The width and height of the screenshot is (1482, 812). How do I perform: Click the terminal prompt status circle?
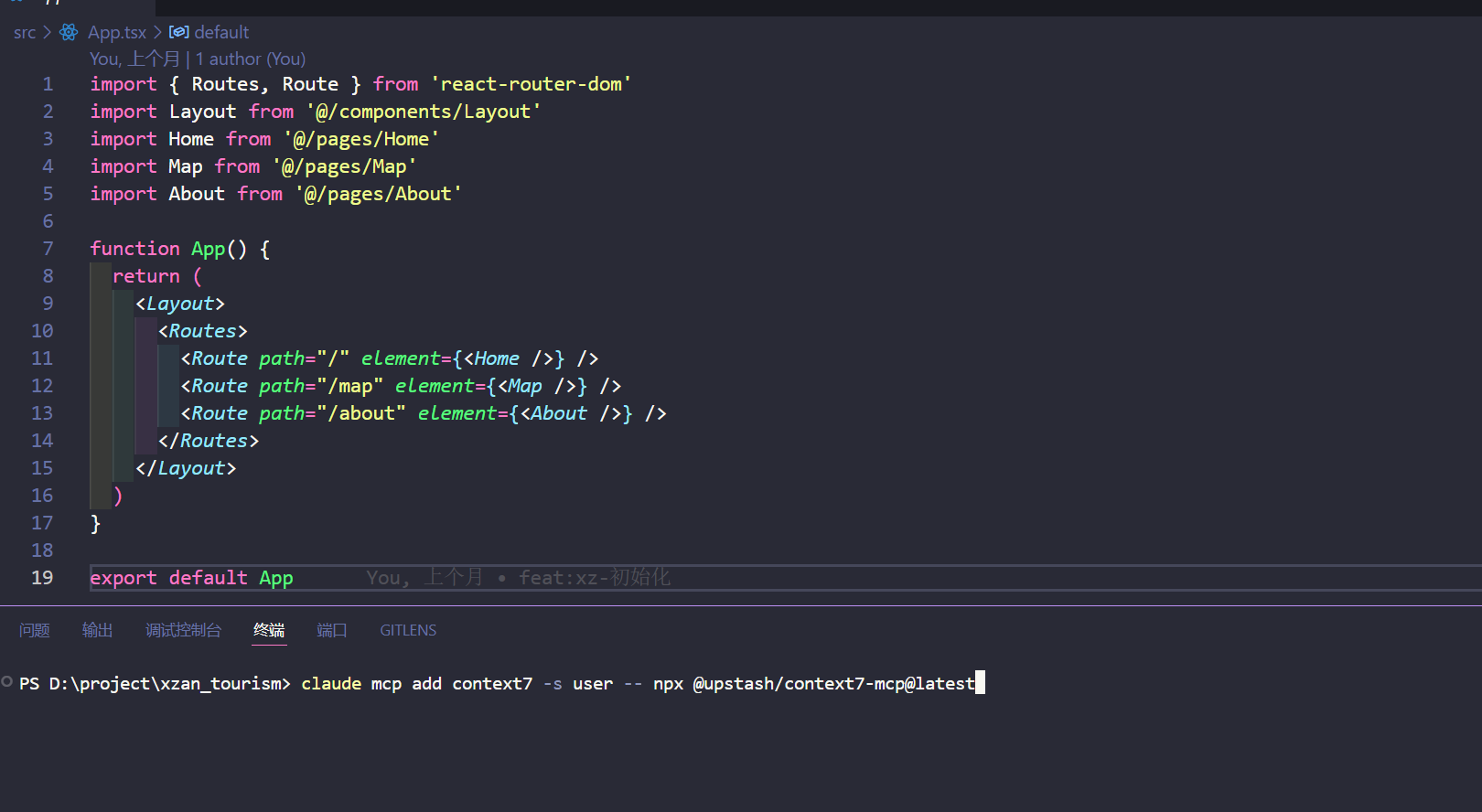pyautogui.click(x=7, y=681)
